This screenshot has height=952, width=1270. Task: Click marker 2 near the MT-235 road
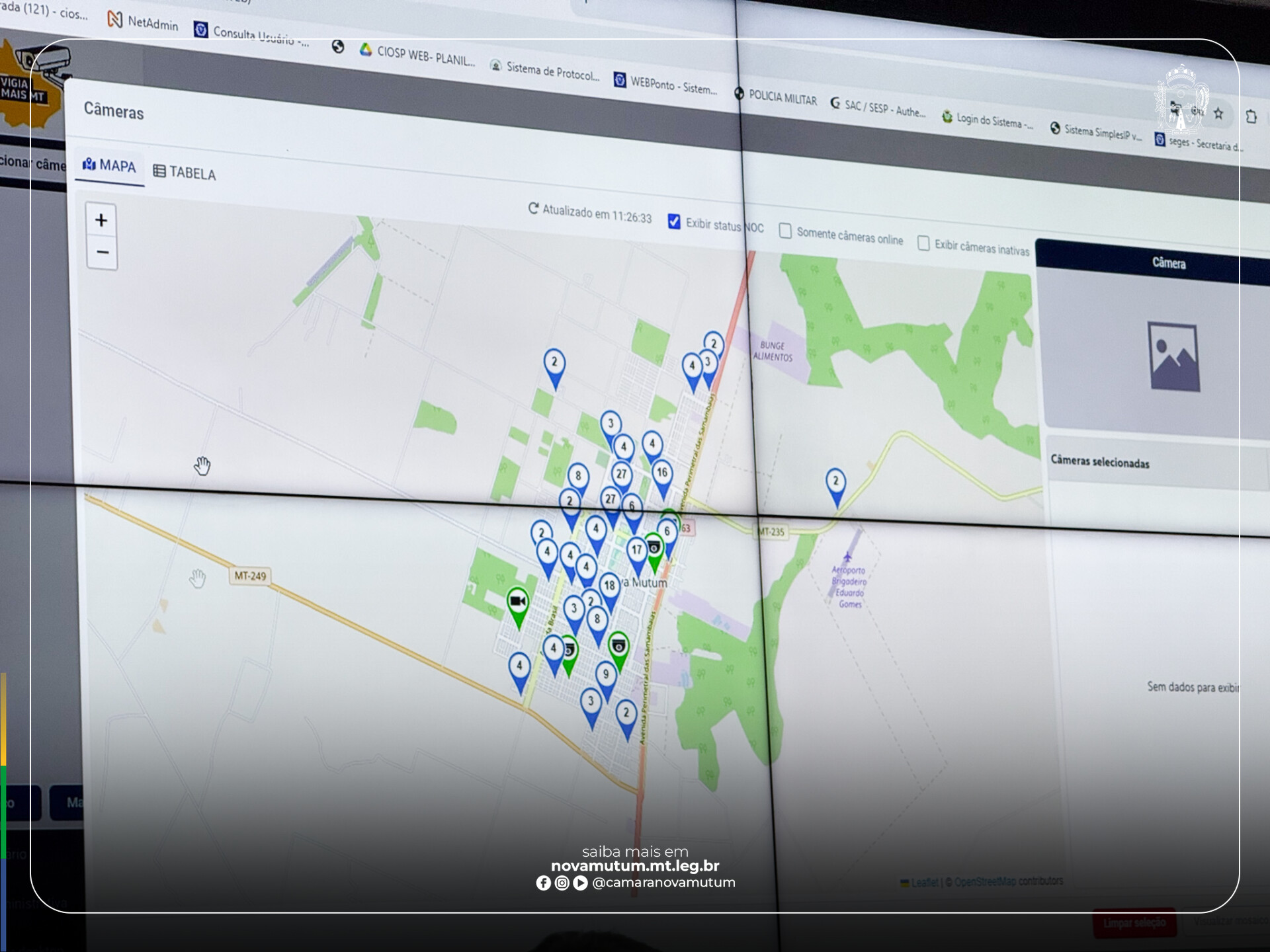pyautogui.click(x=835, y=483)
